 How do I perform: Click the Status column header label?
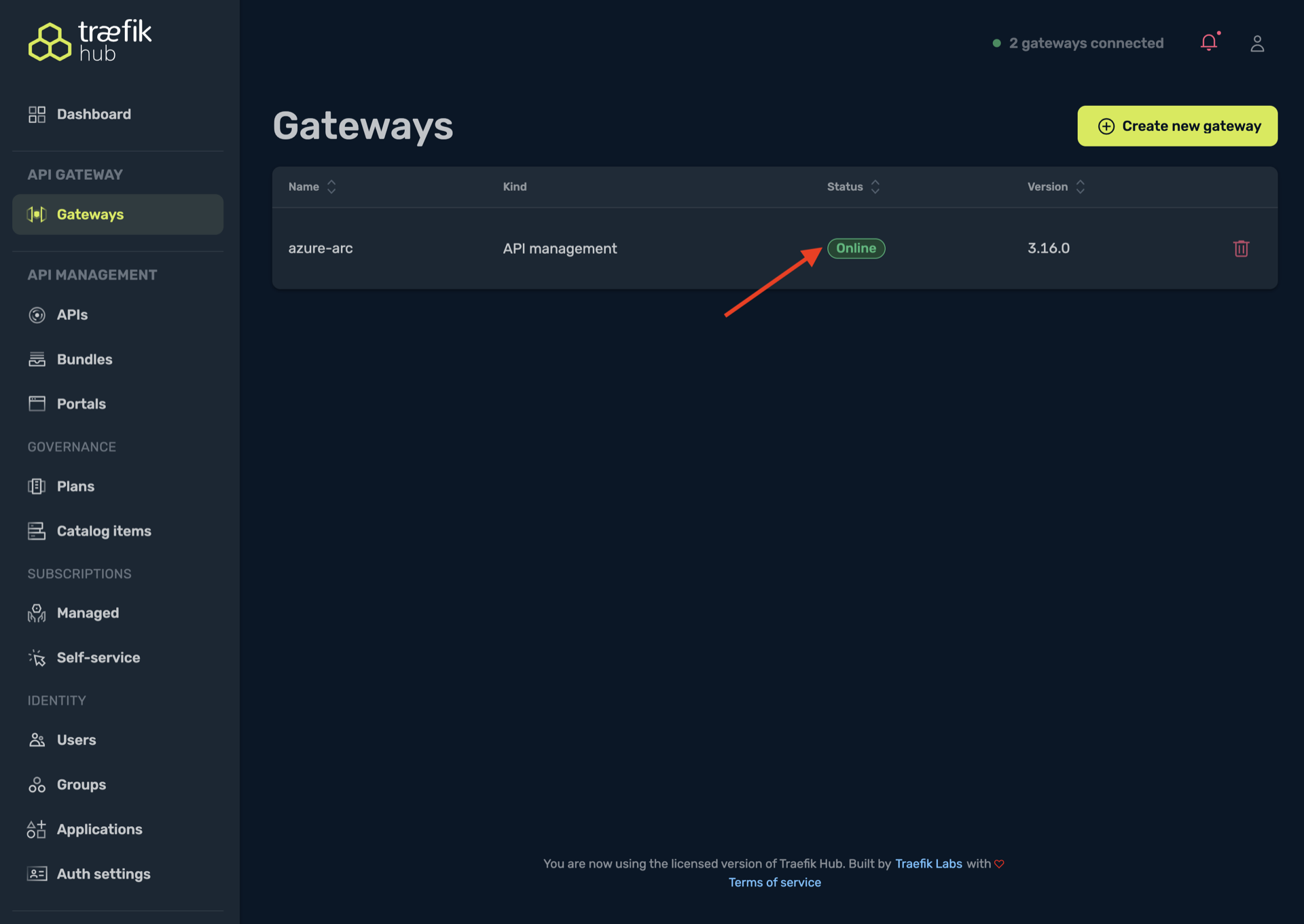tap(845, 187)
